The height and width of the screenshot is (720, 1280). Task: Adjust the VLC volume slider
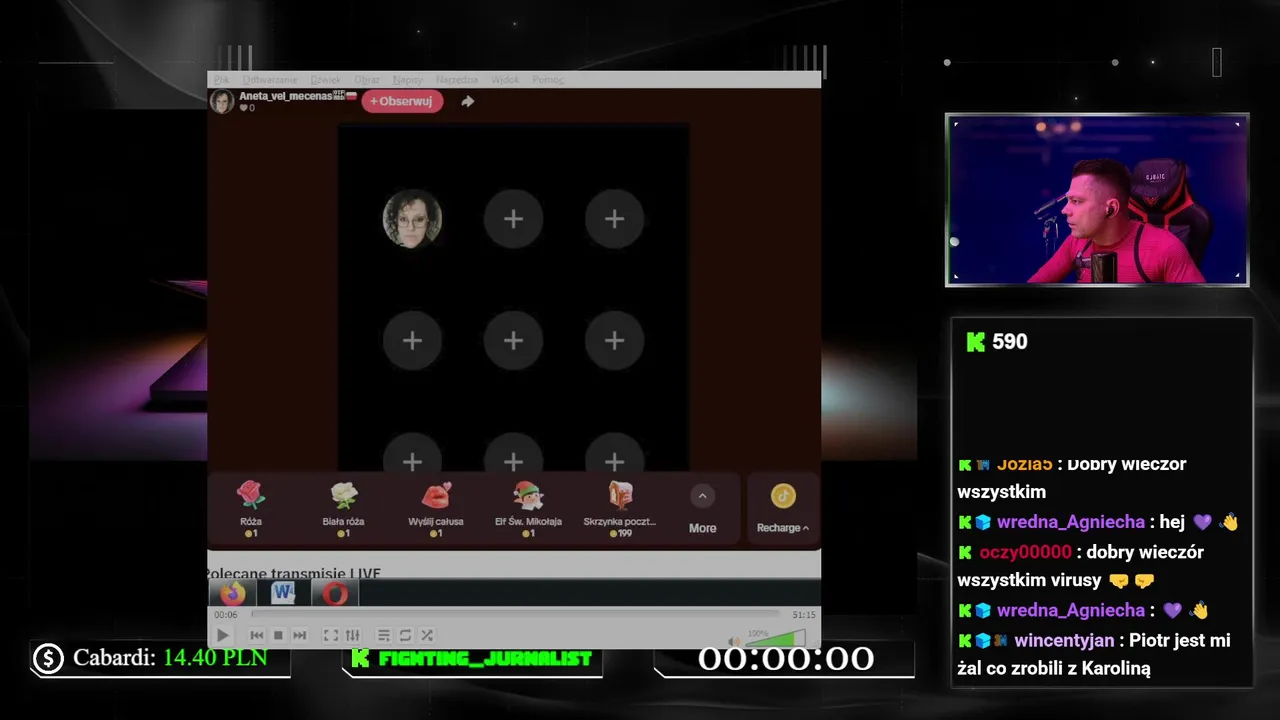[775, 639]
